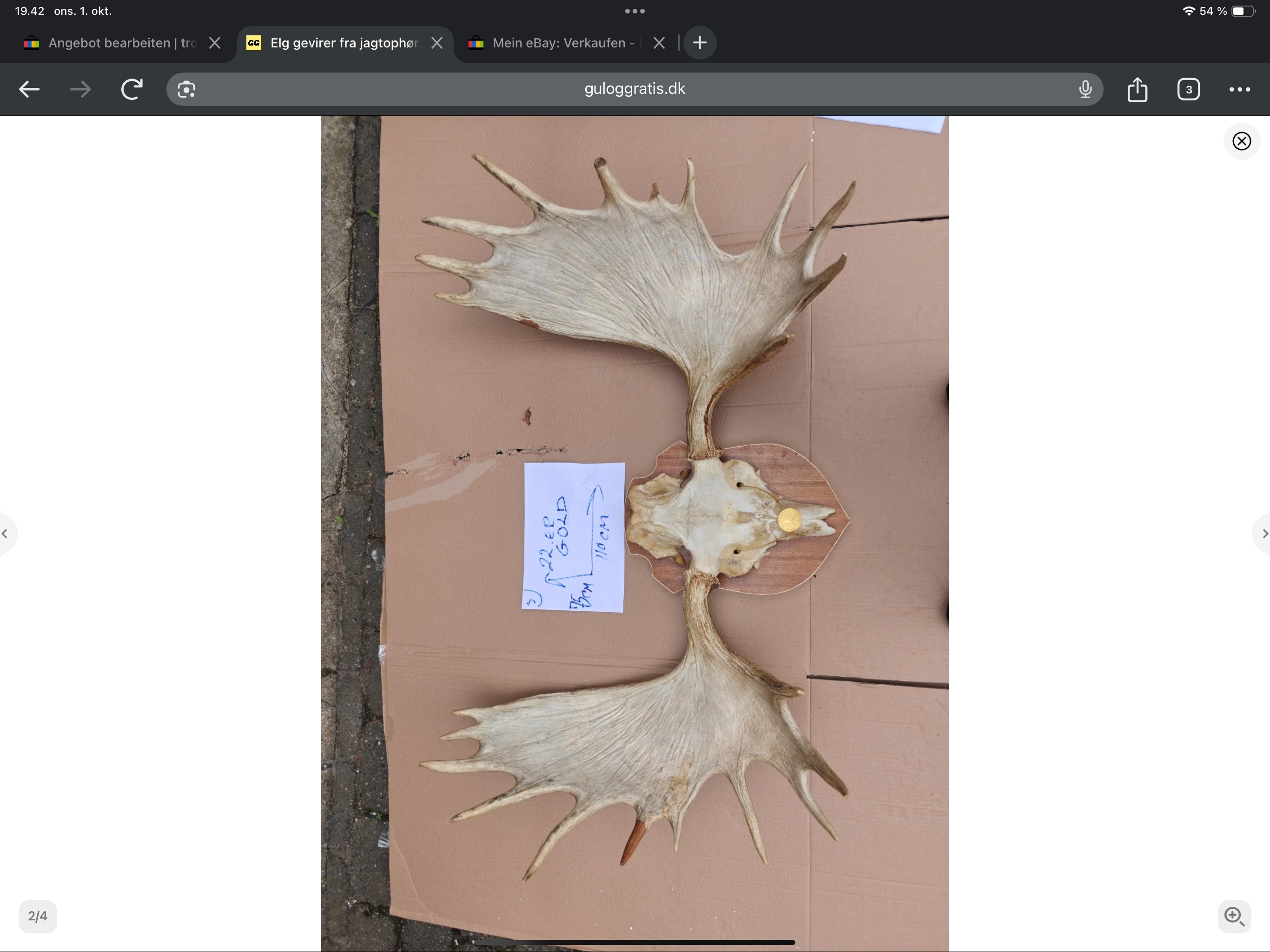Image resolution: width=1270 pixels, height=952 pixels.
Task: Reload the guloggratis.dk page
Action: pos(132,89)
